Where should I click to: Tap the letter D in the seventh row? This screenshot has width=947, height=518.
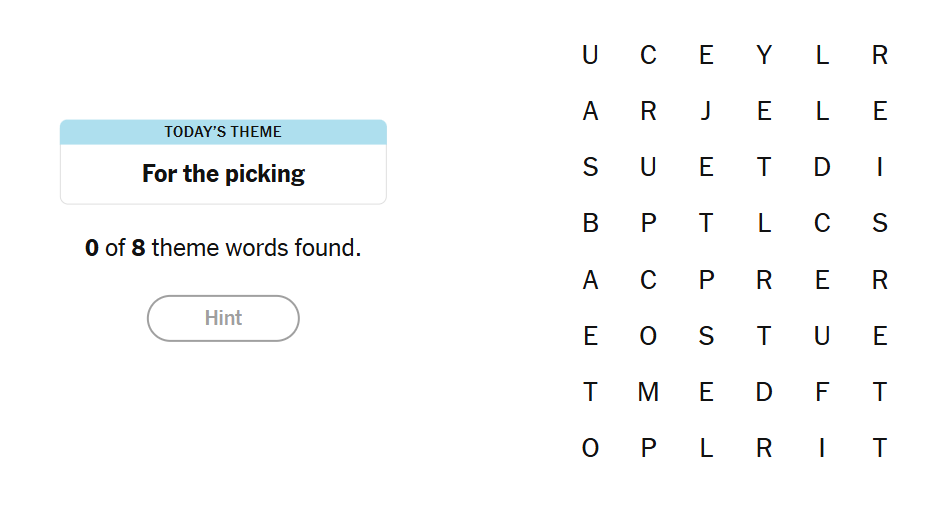click(764, 393)
